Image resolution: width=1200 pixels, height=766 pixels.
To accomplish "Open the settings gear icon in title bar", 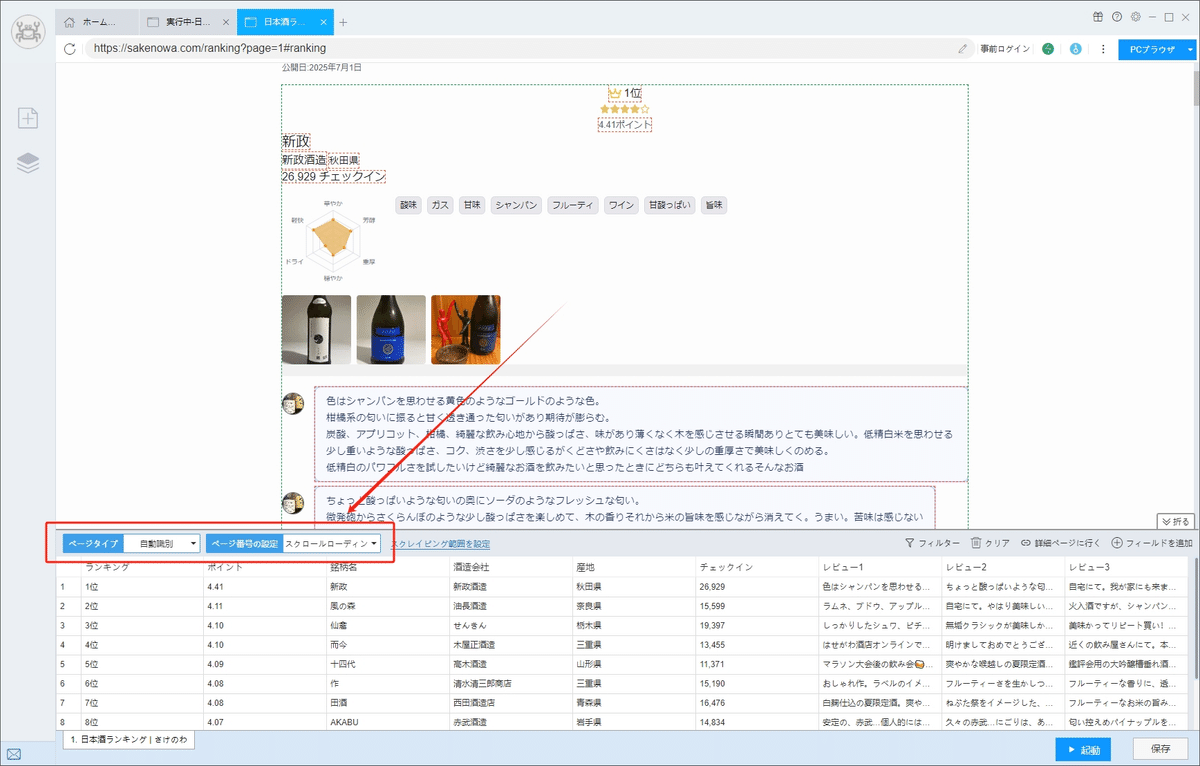I will coord(1135,17).
